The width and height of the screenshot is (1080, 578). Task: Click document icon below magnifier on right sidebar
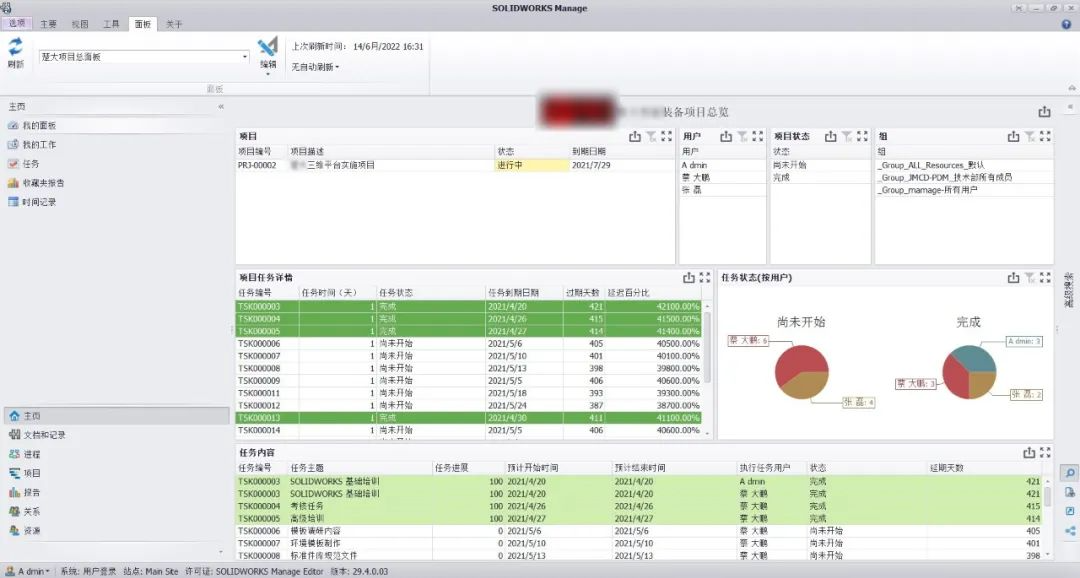click(x=1070, y=492)
